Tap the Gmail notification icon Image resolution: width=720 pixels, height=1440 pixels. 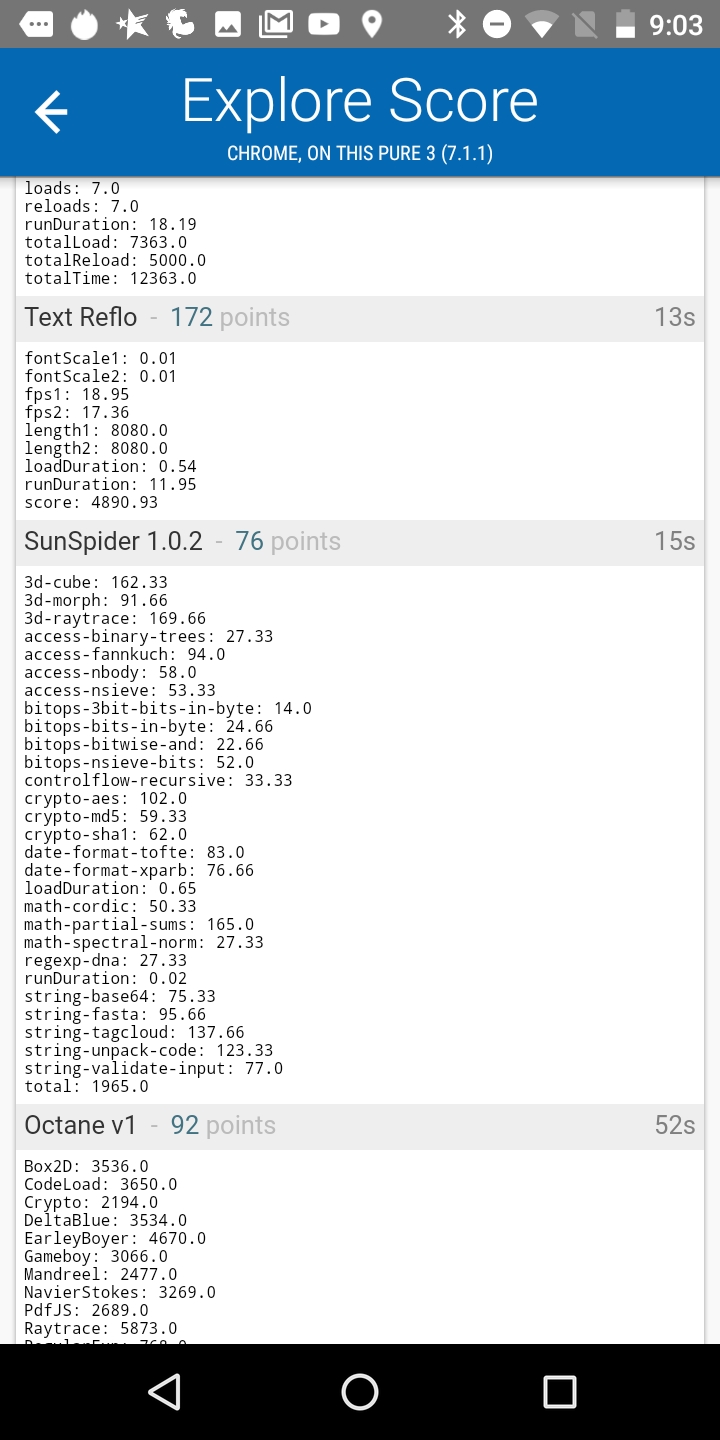pos(276,24)
